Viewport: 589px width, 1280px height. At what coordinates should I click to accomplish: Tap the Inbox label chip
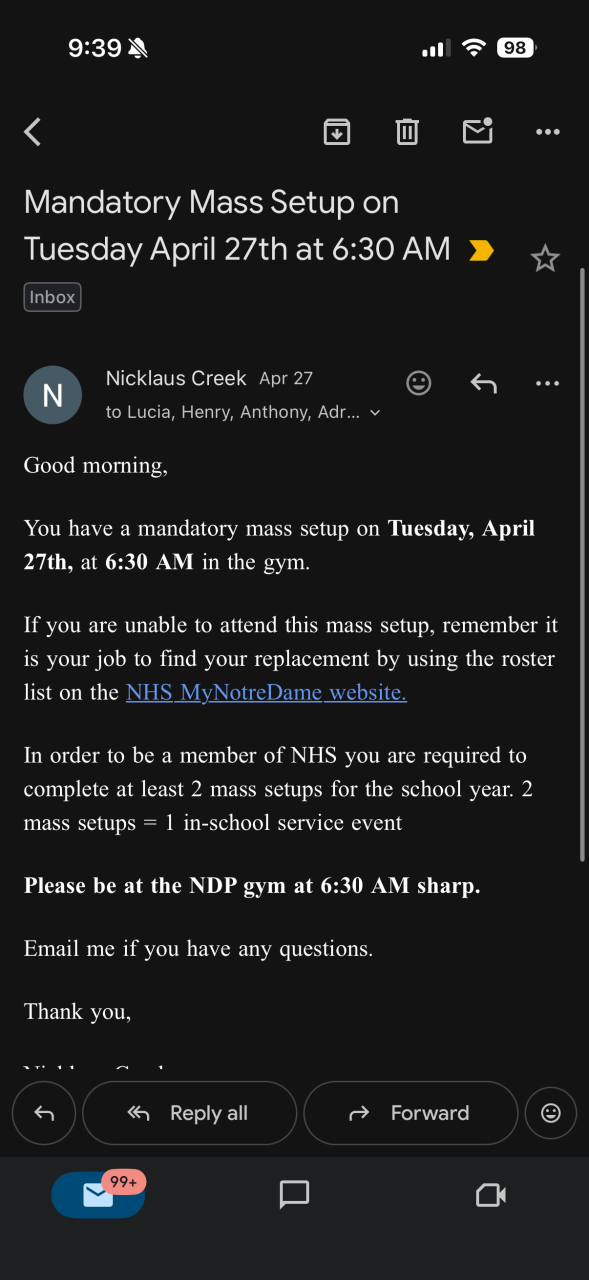tap(52, 297)
